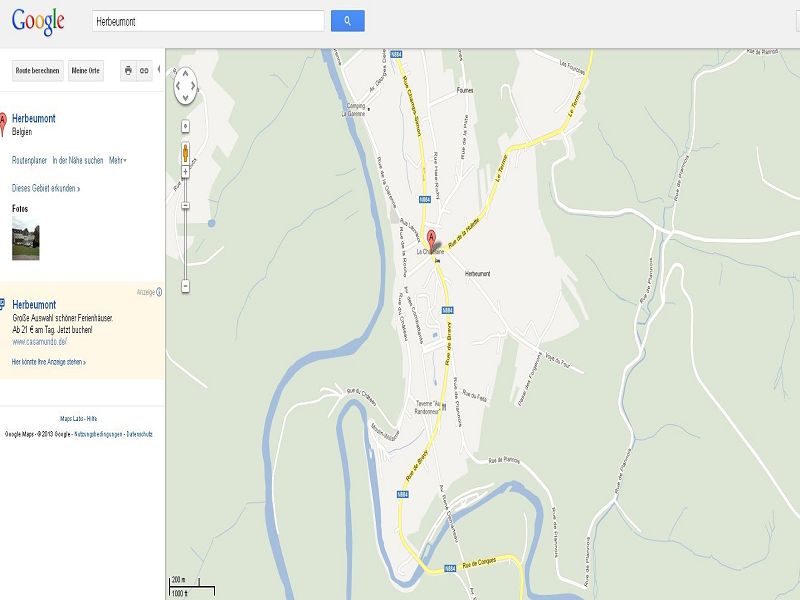This screenshot has height=600, width=800.
Task: Open the Herbeumont photo thumbnail
Action: tap(26, 240)
